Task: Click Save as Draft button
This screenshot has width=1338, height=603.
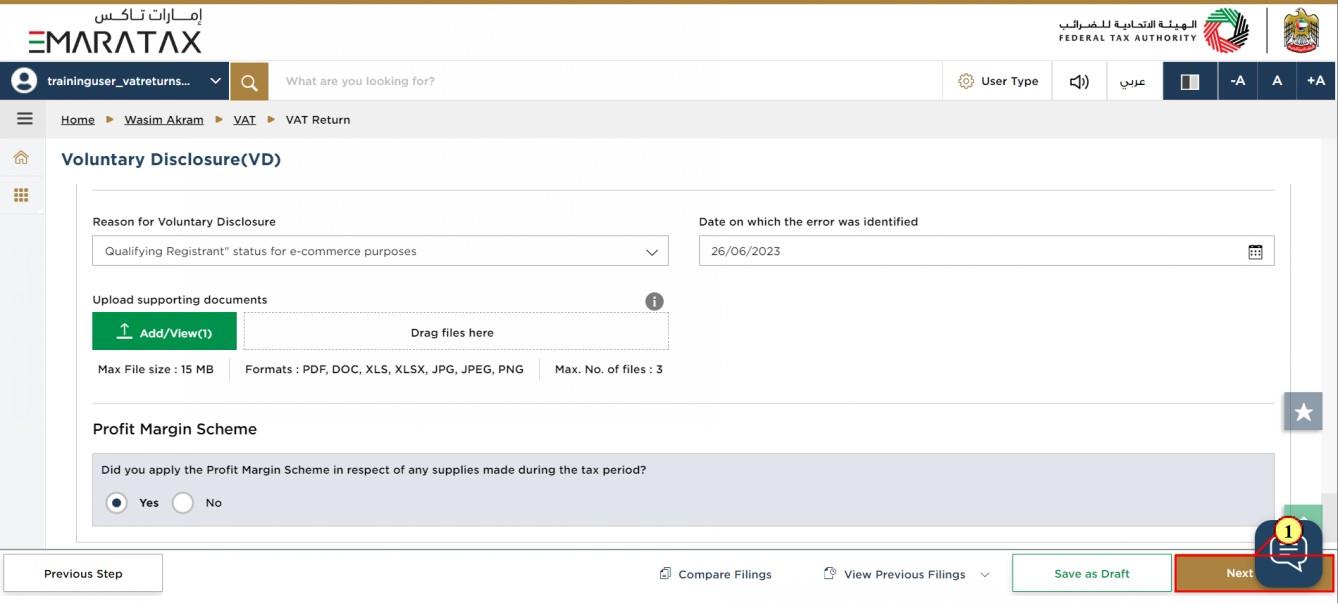Action: [x=1092, y=574]
